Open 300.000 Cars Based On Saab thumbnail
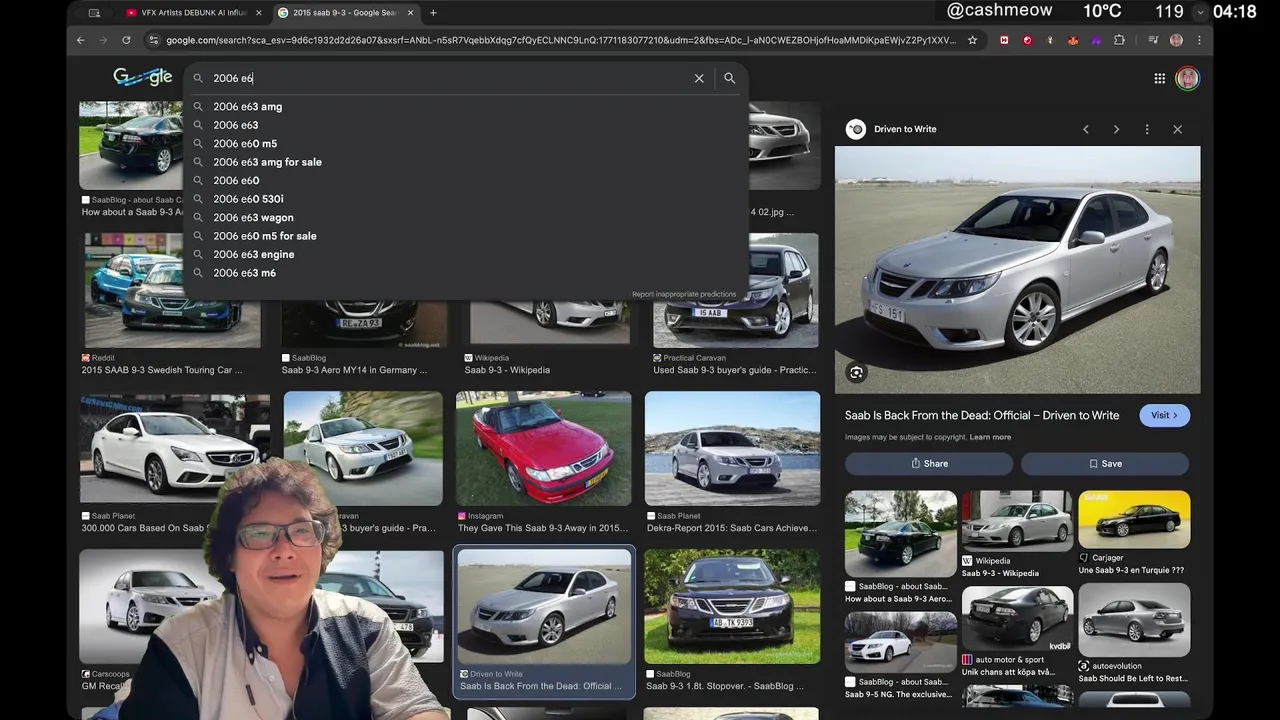Viewport: 1280px width, 720px height. [175, 448]
